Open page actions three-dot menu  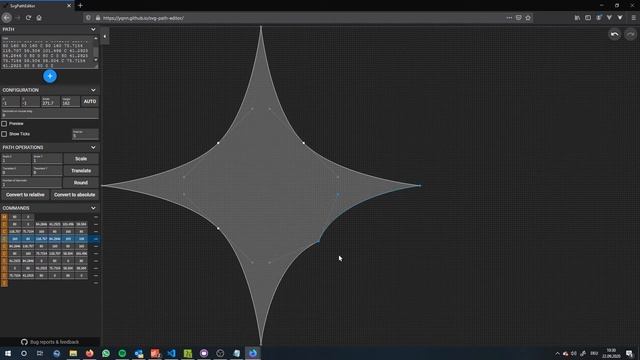point(509,18)
